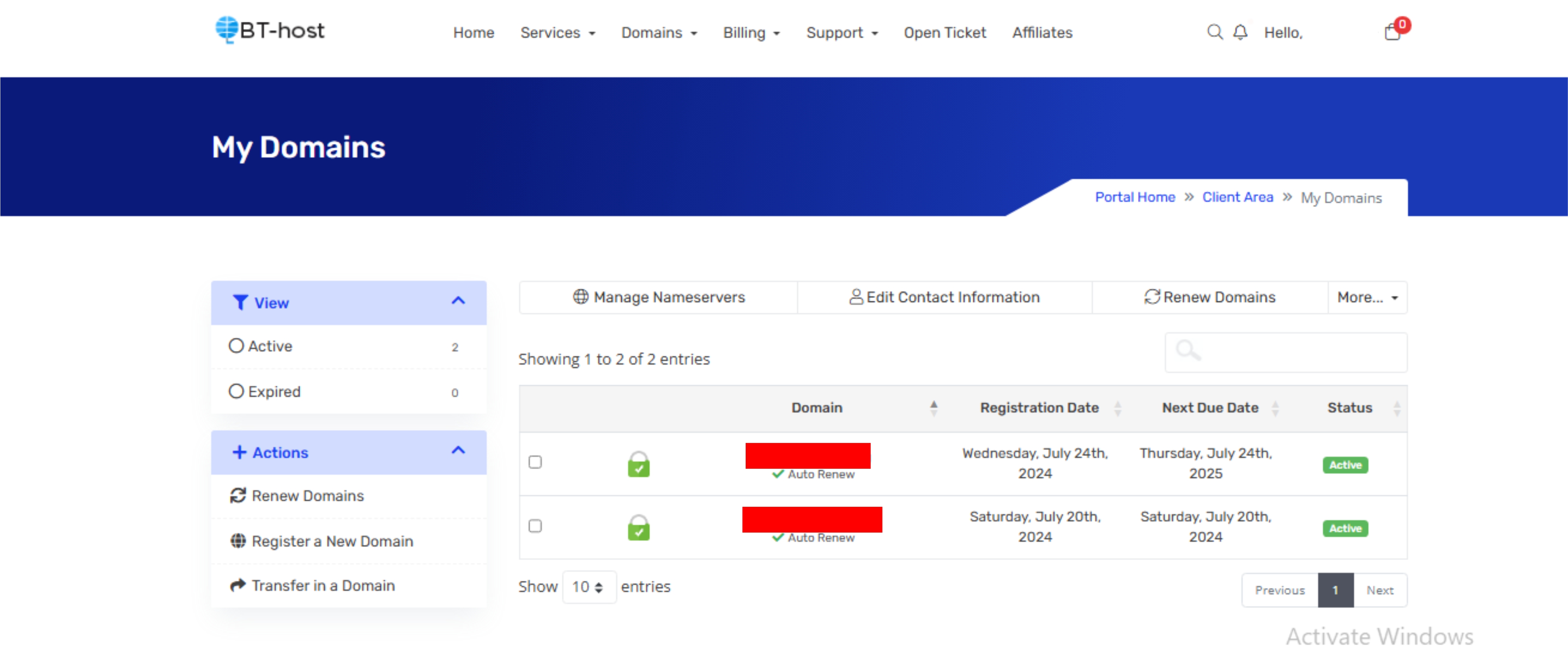Open the Billing menu
1568x650 pixels.
(x=751, y=32)
